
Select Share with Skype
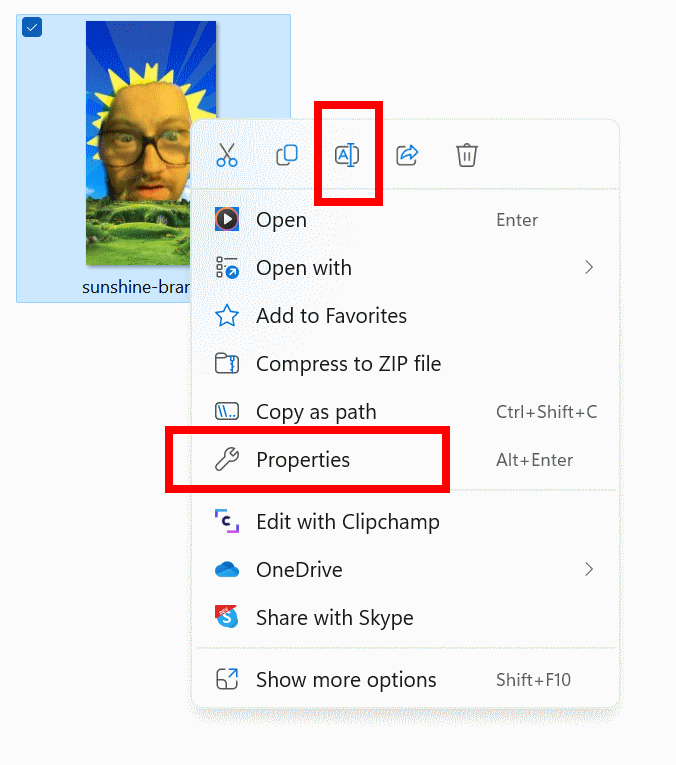pyautogui.click(x=405, y=618)
